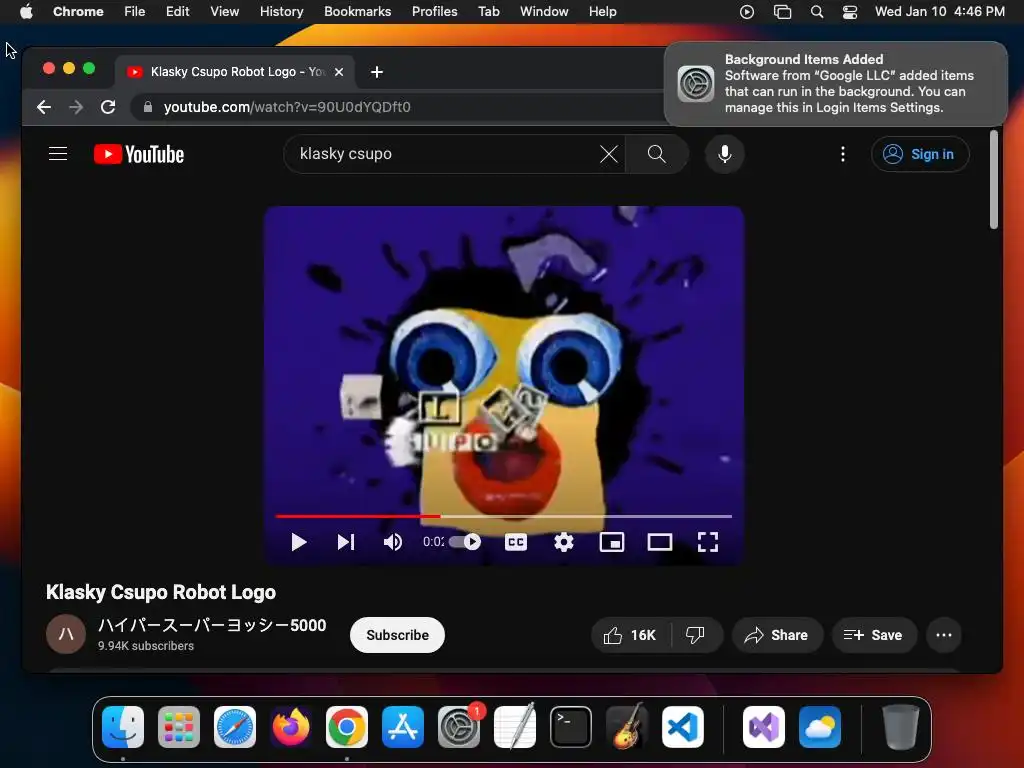The height and width of the screenshot is (768, 1024).
Task: Open the History menu
Action: (281, 11)
